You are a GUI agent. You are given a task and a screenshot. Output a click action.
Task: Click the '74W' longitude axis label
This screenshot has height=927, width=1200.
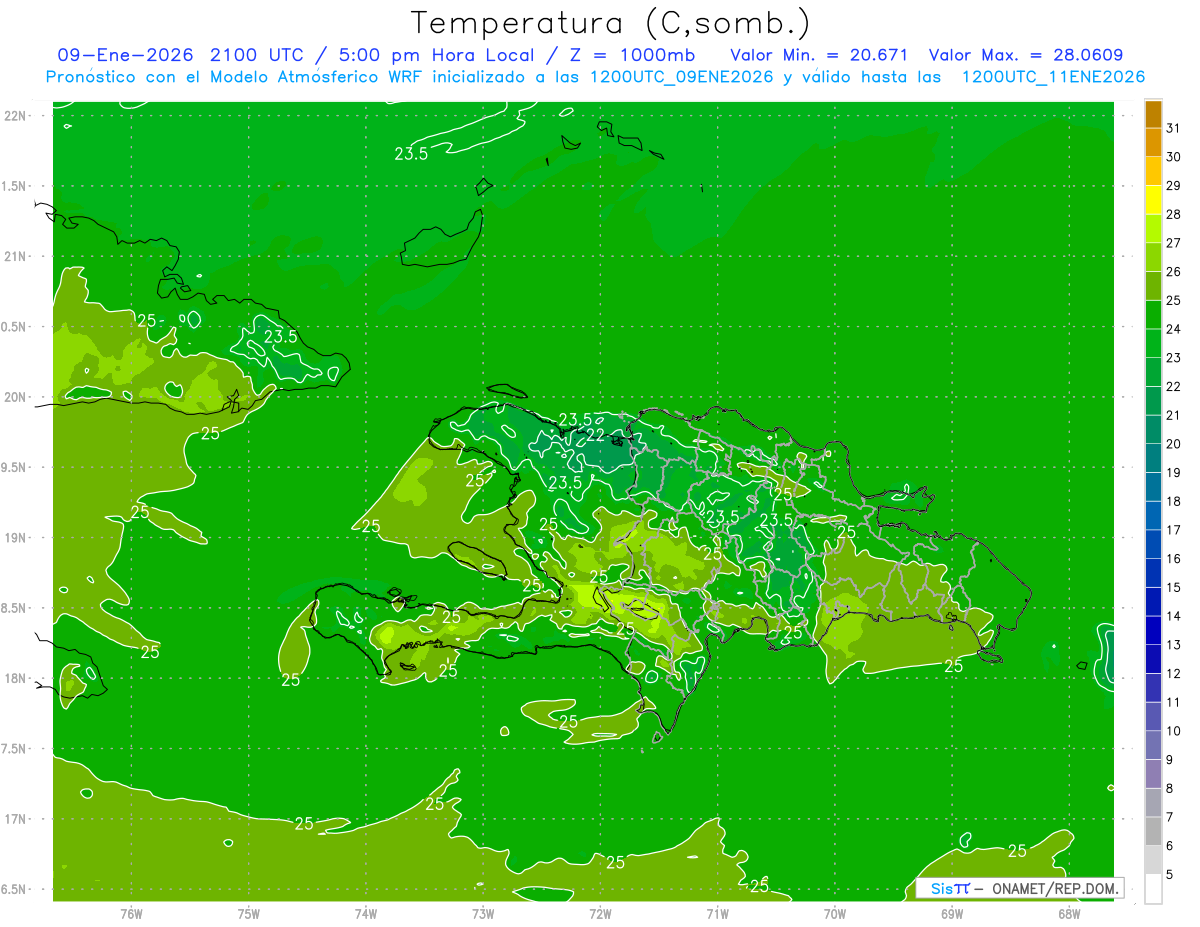pos(366,914)
